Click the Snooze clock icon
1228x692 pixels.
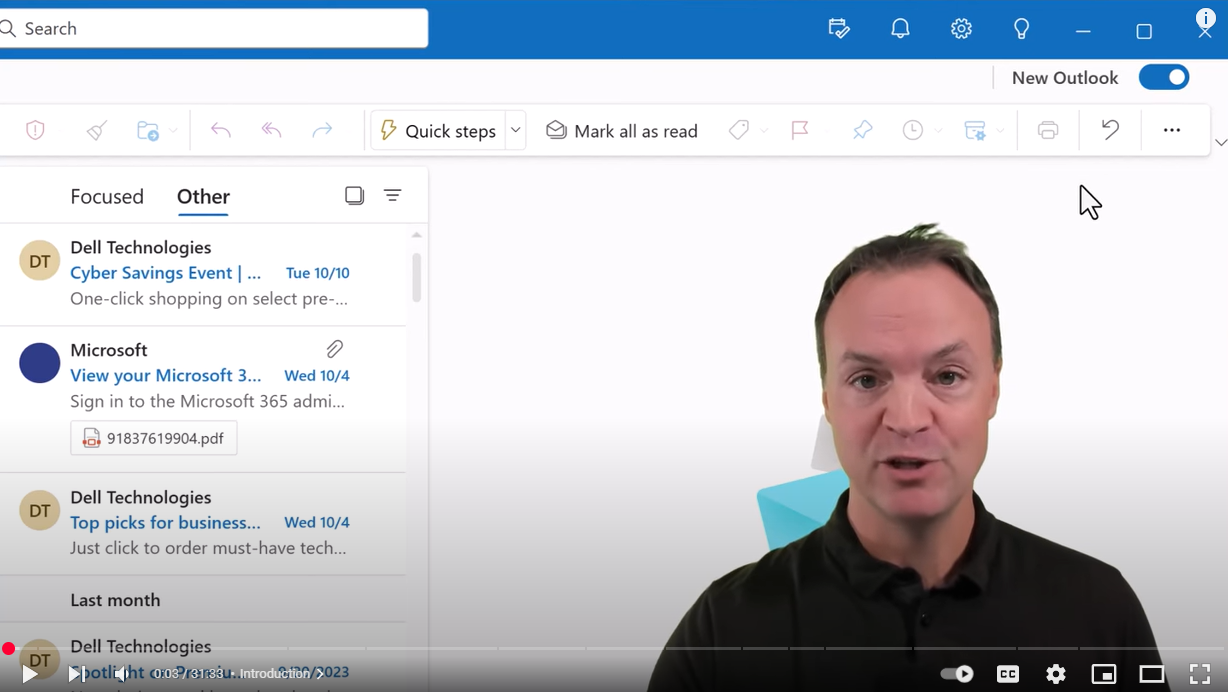click(x=913, y=130)
